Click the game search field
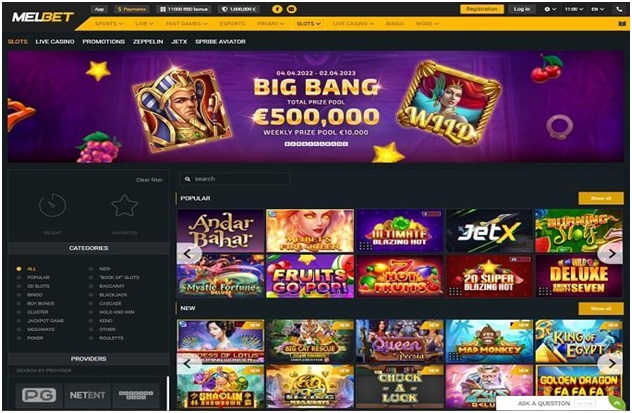 click(235, 179)
